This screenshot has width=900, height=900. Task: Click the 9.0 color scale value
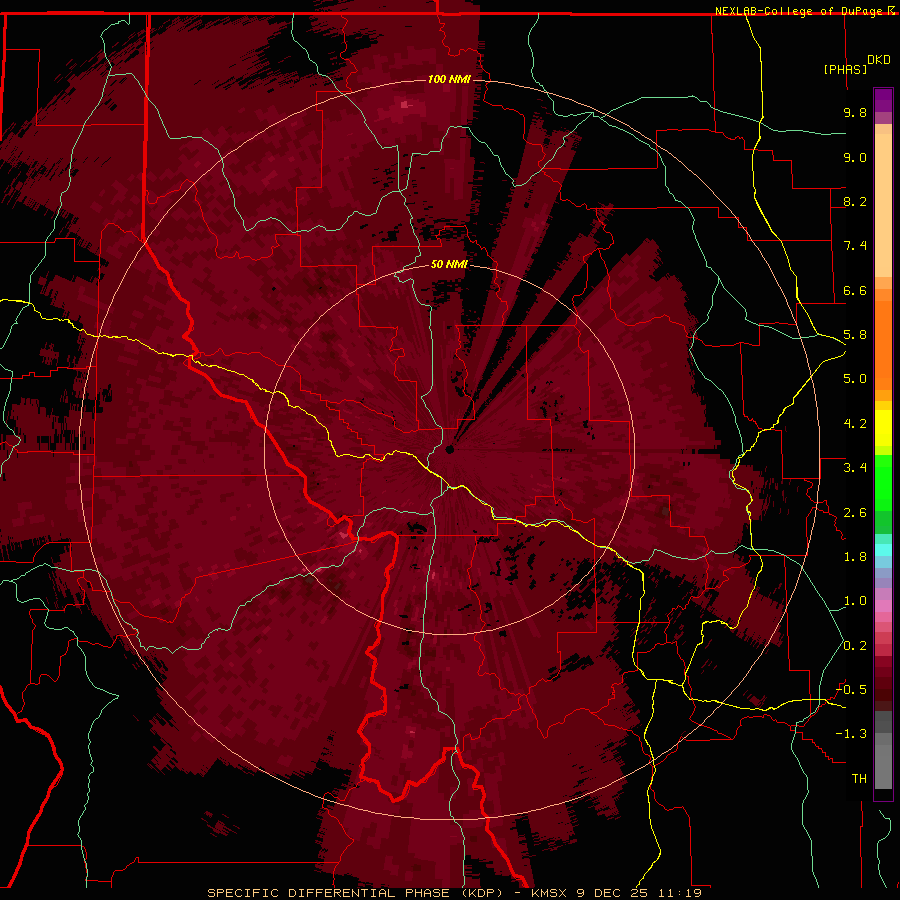[855, 157]
